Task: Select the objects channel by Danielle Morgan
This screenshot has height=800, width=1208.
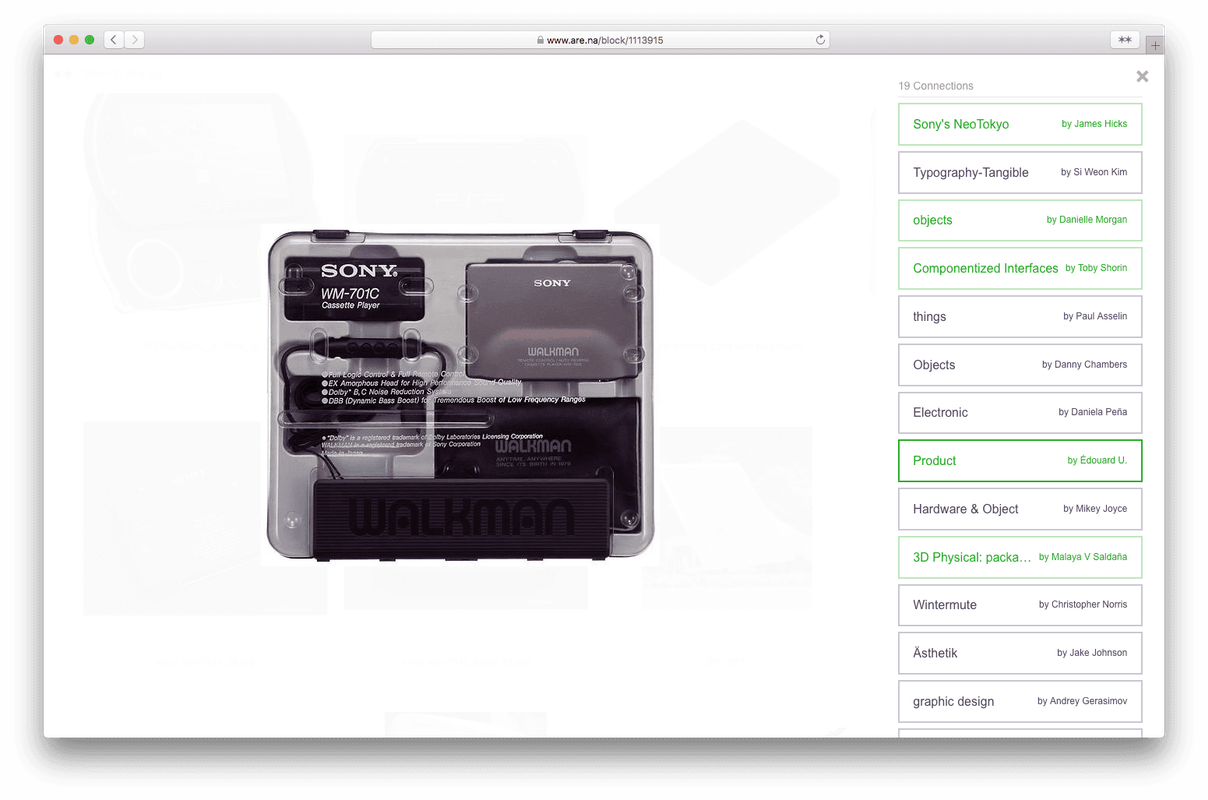Action: pos(1020,220)
